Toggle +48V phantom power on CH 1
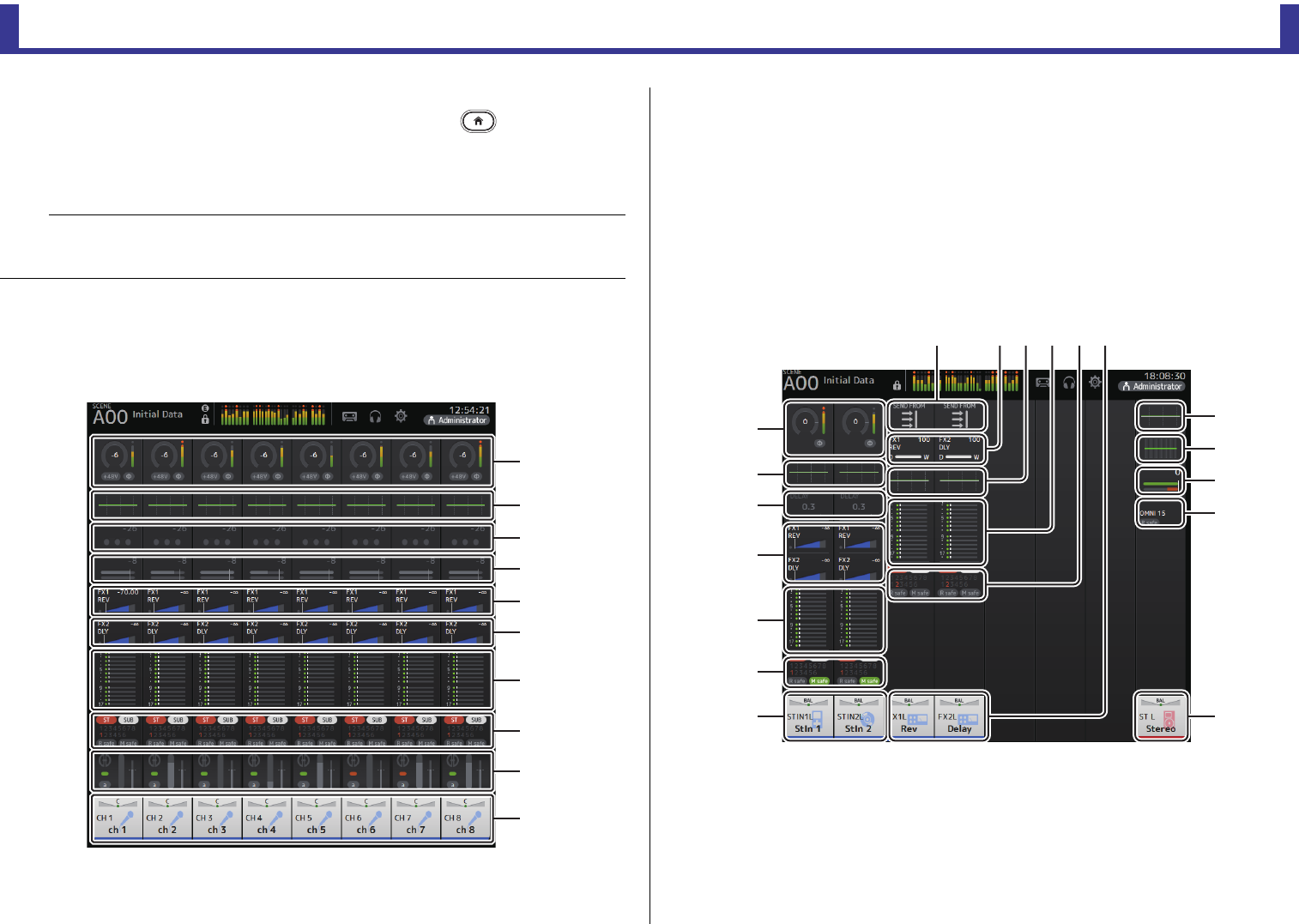1299x924 pixels. pos(112,476)
